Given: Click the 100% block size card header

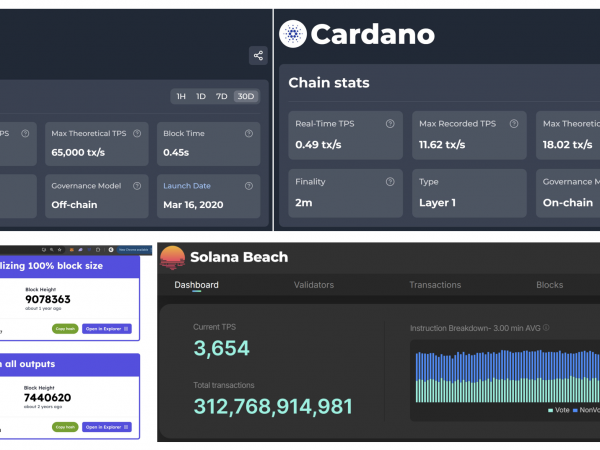Looking at the screenshot, I should click(x=70, y=266).
